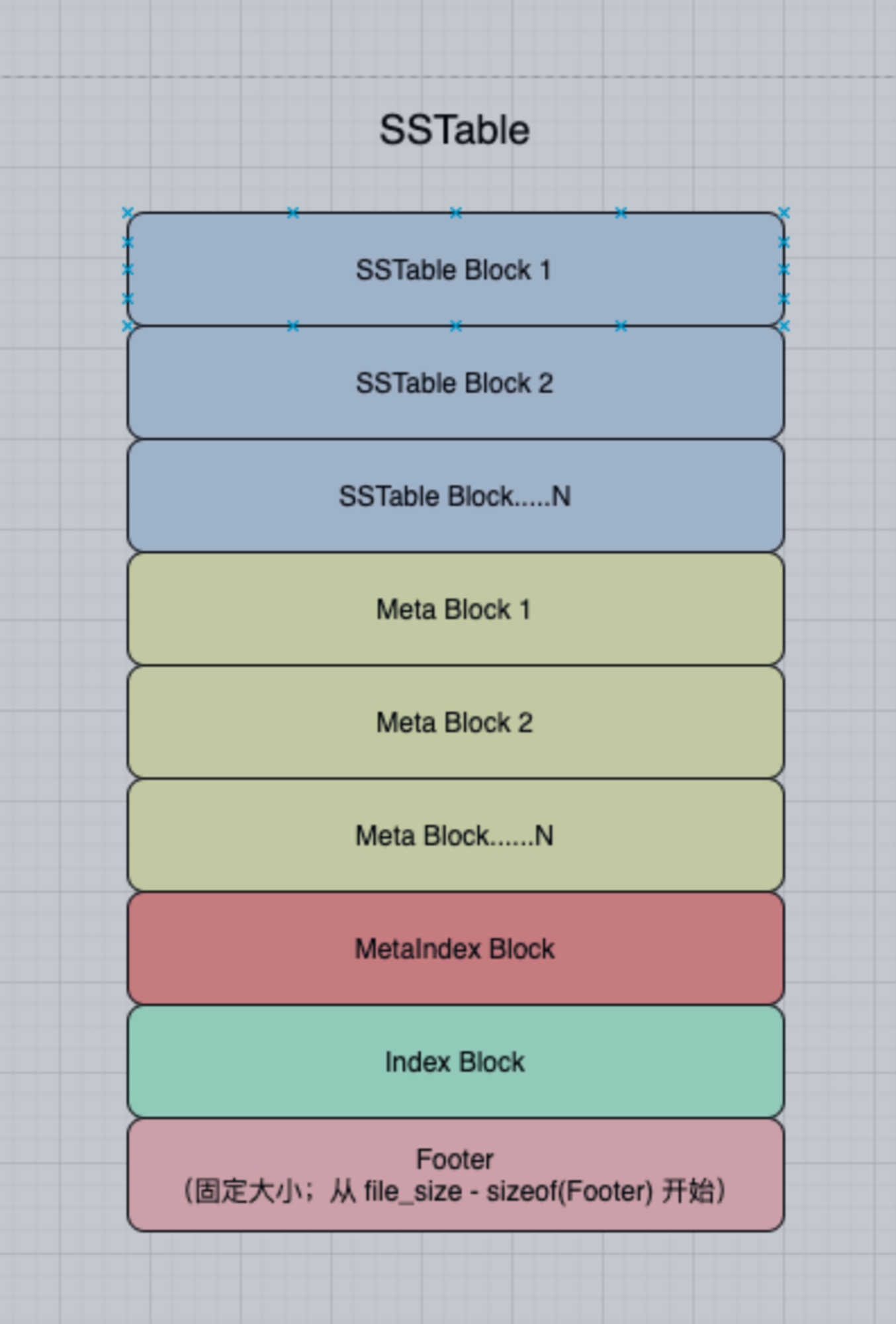Image resolution: width=896 pixels, height=1324 pixels.
Task: Pick the Meta Block......N rectangle
Action: point(456,835)
